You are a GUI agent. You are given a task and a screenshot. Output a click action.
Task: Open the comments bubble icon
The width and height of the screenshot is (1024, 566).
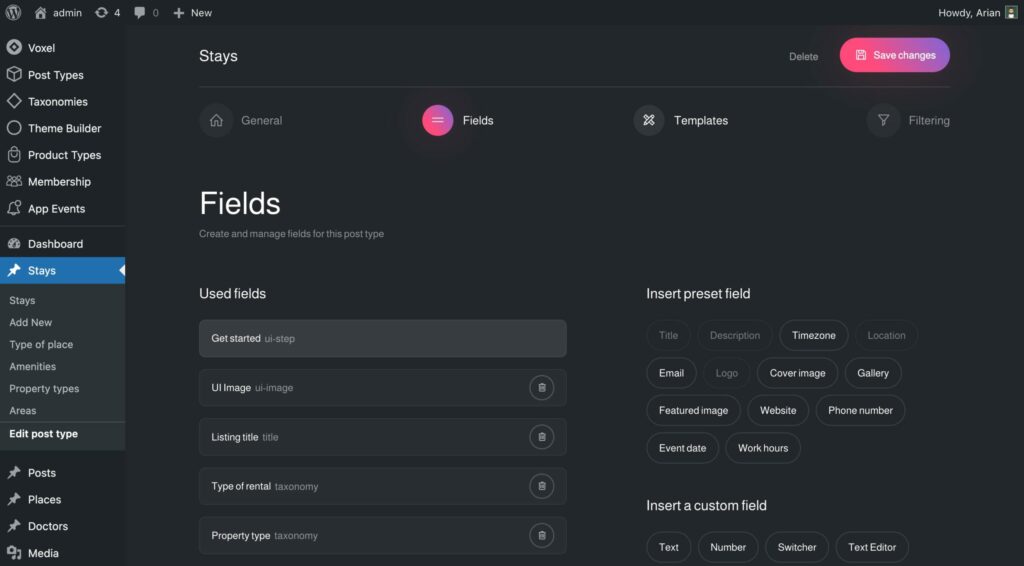point(140,13)
